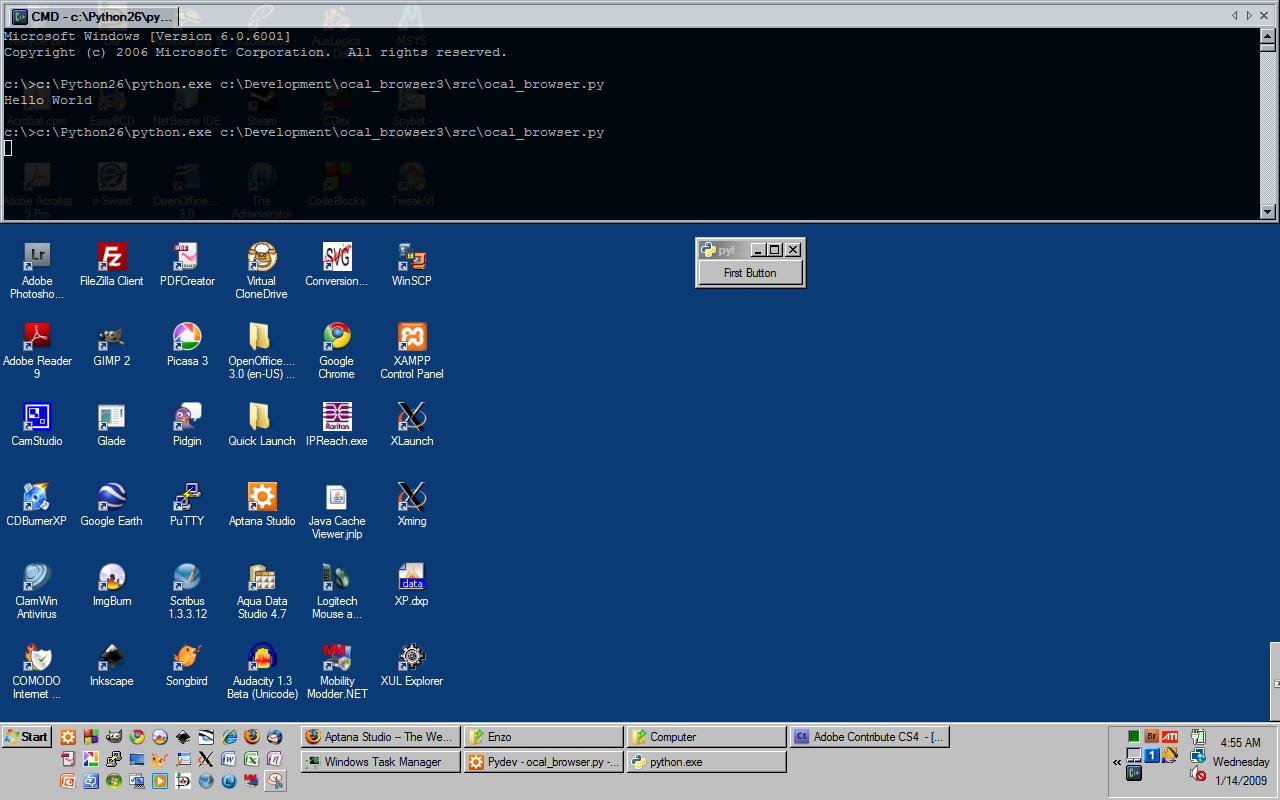The width and height of the screenshot is (1280, 800).
Task: Launch Firefox from the quick launch bar
Action: (x=252, y=737)
